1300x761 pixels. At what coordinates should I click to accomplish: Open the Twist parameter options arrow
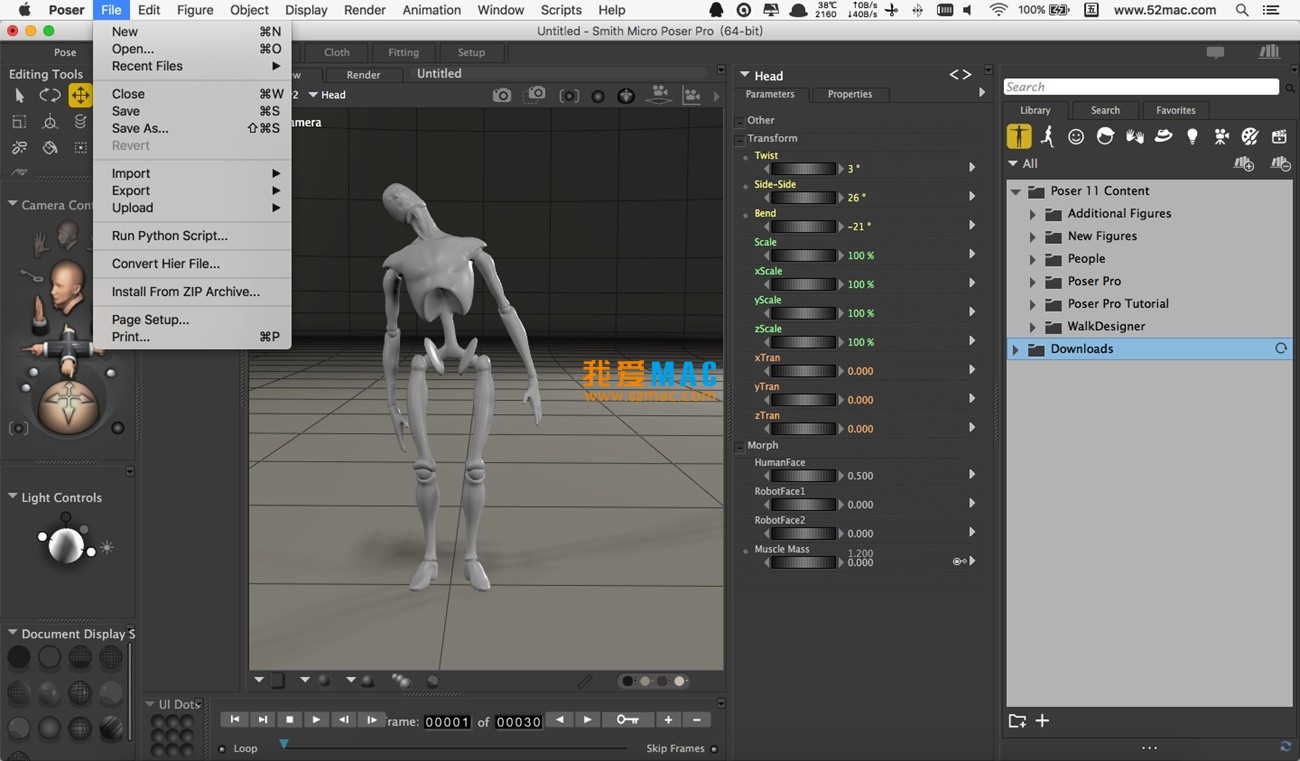971,168
